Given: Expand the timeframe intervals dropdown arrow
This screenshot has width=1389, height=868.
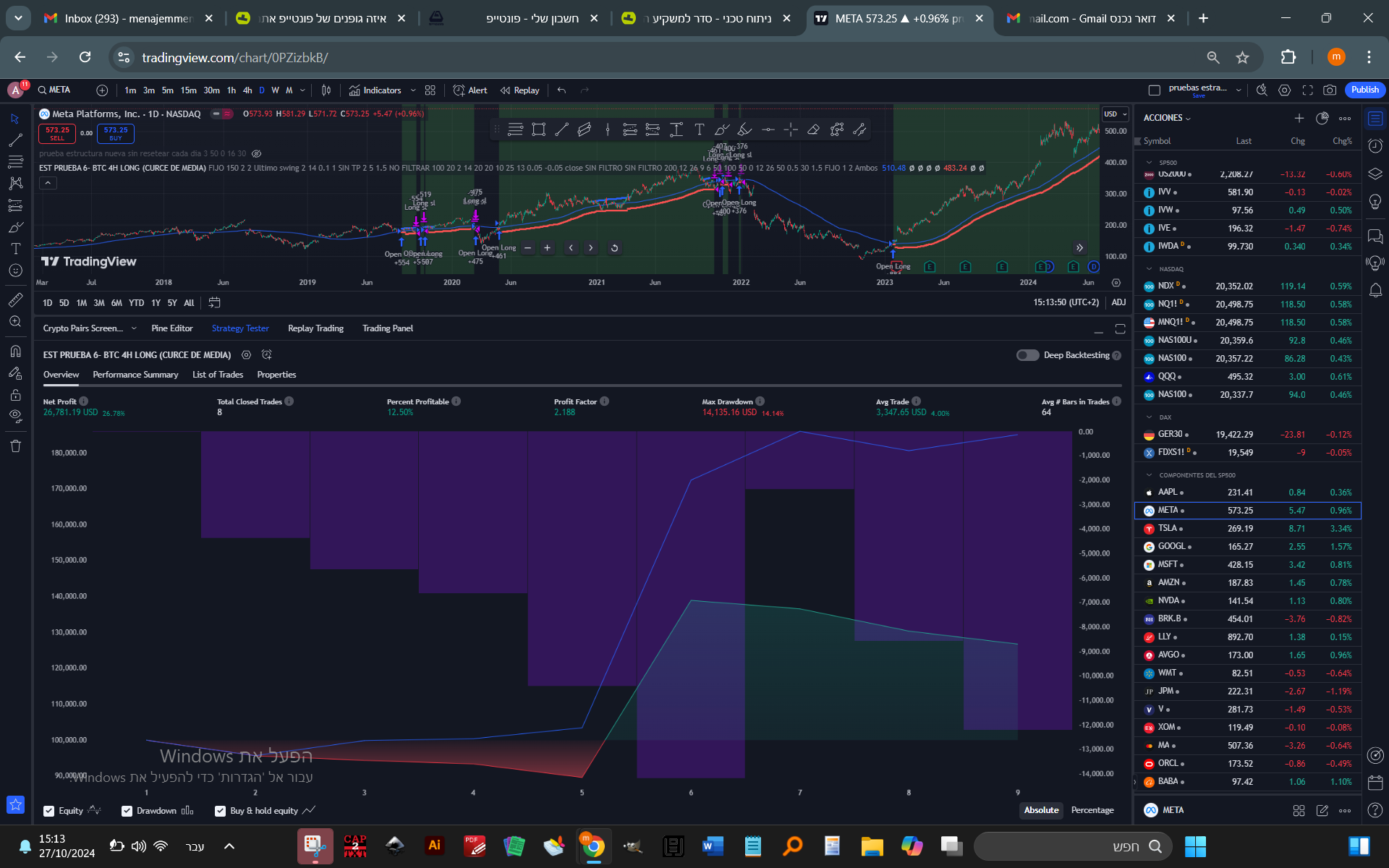Looking at the screenshot, I should pyautogui.click(x=302, y=90).
